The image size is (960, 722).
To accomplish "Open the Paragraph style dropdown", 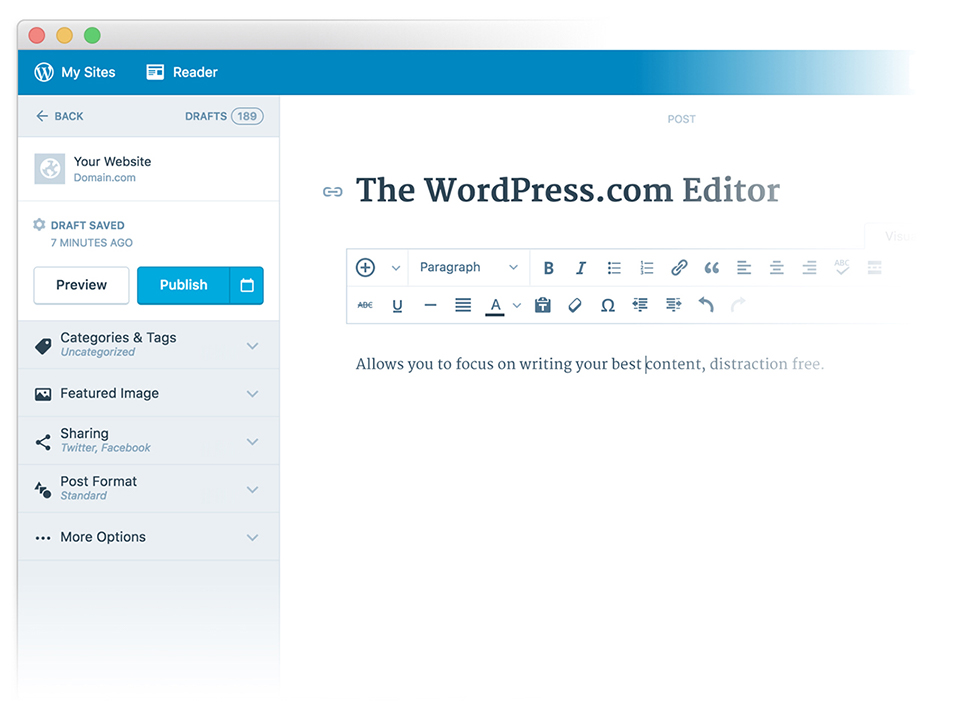I will click(468, 268).
